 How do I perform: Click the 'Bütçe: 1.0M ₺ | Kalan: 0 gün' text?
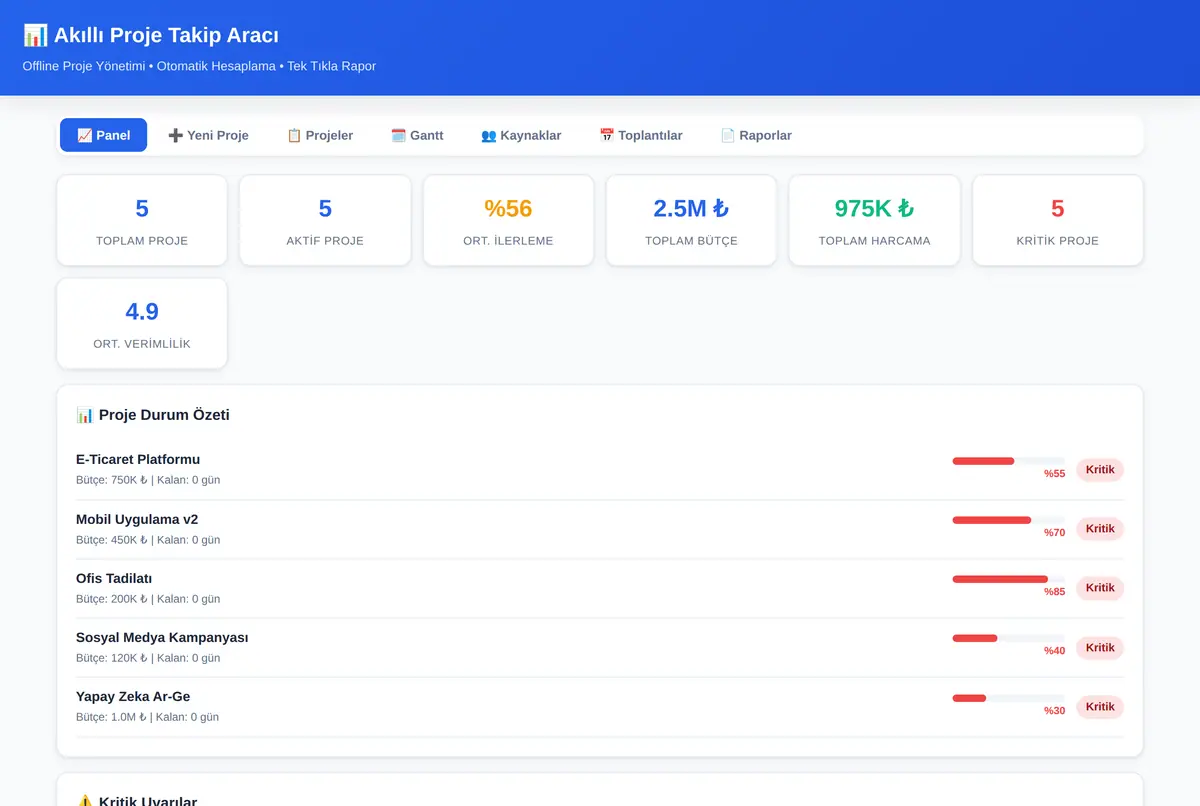tap(148, 717)
